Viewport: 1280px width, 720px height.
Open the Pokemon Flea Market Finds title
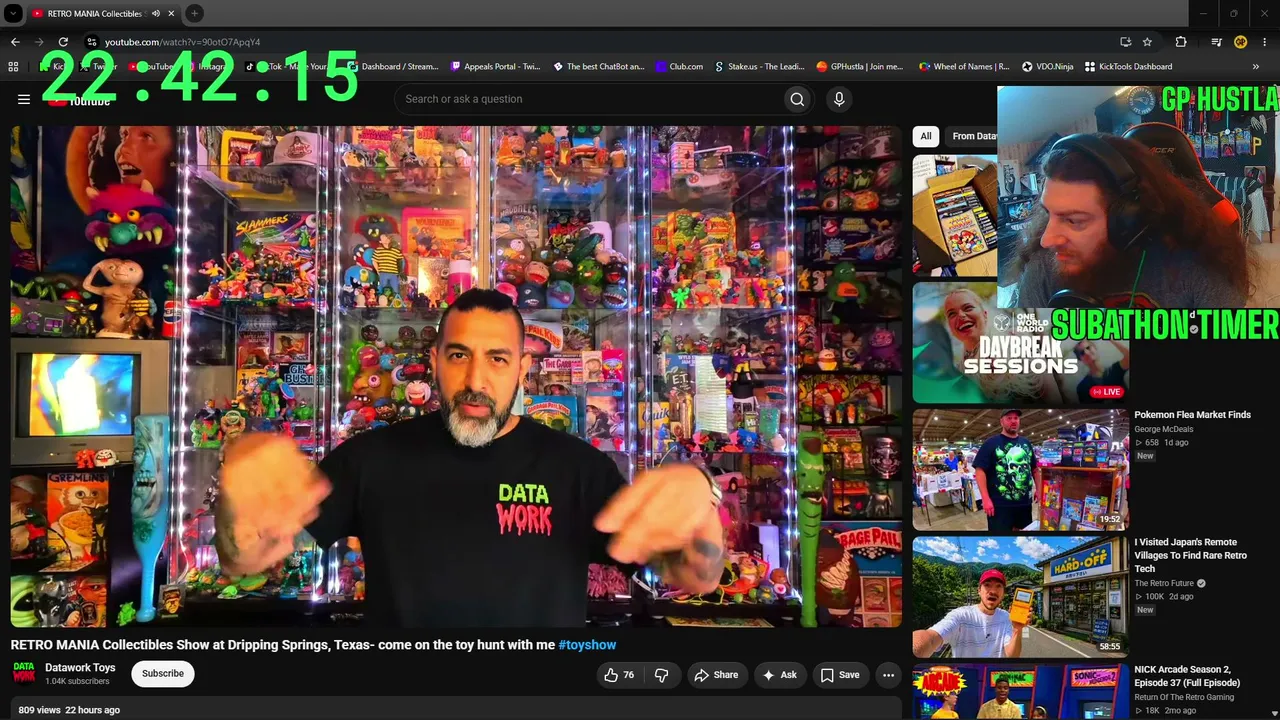click(1192, 415)
